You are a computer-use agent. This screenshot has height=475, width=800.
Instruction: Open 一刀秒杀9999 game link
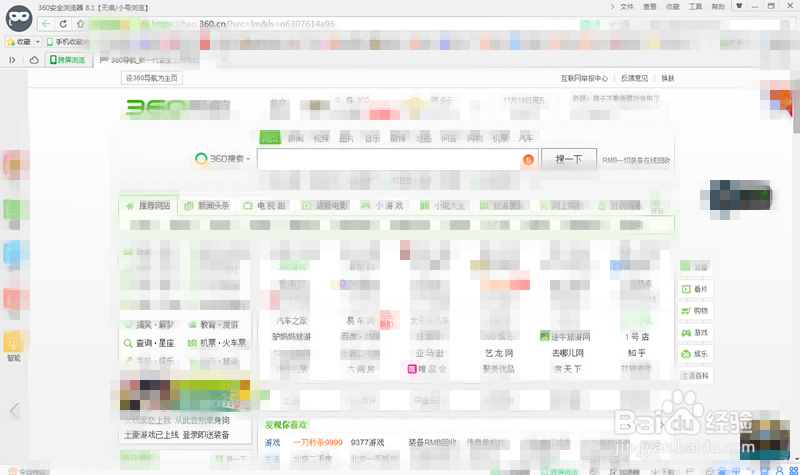(x=317, y=442)
